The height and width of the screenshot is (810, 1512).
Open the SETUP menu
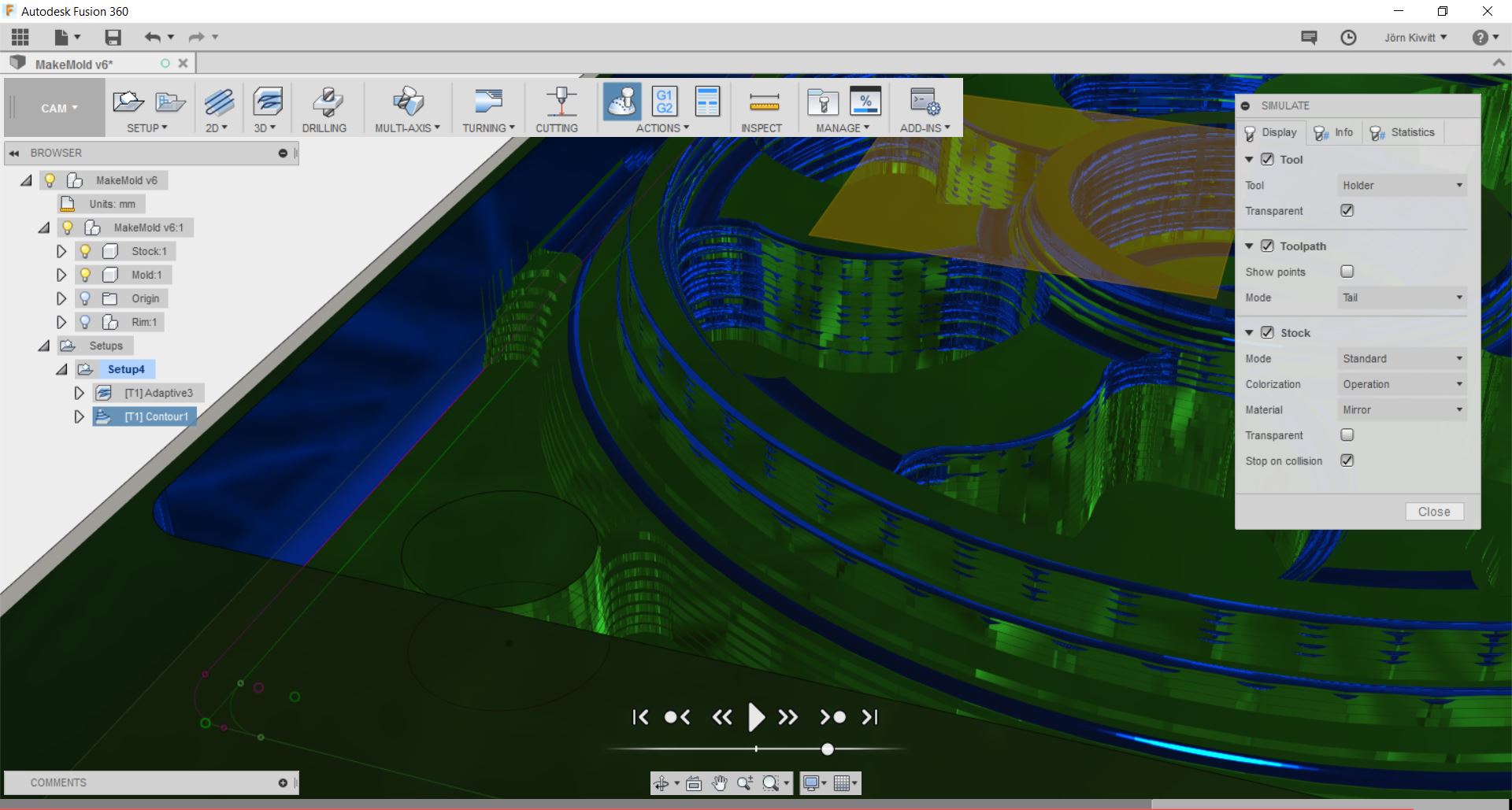tap(147, 128)
